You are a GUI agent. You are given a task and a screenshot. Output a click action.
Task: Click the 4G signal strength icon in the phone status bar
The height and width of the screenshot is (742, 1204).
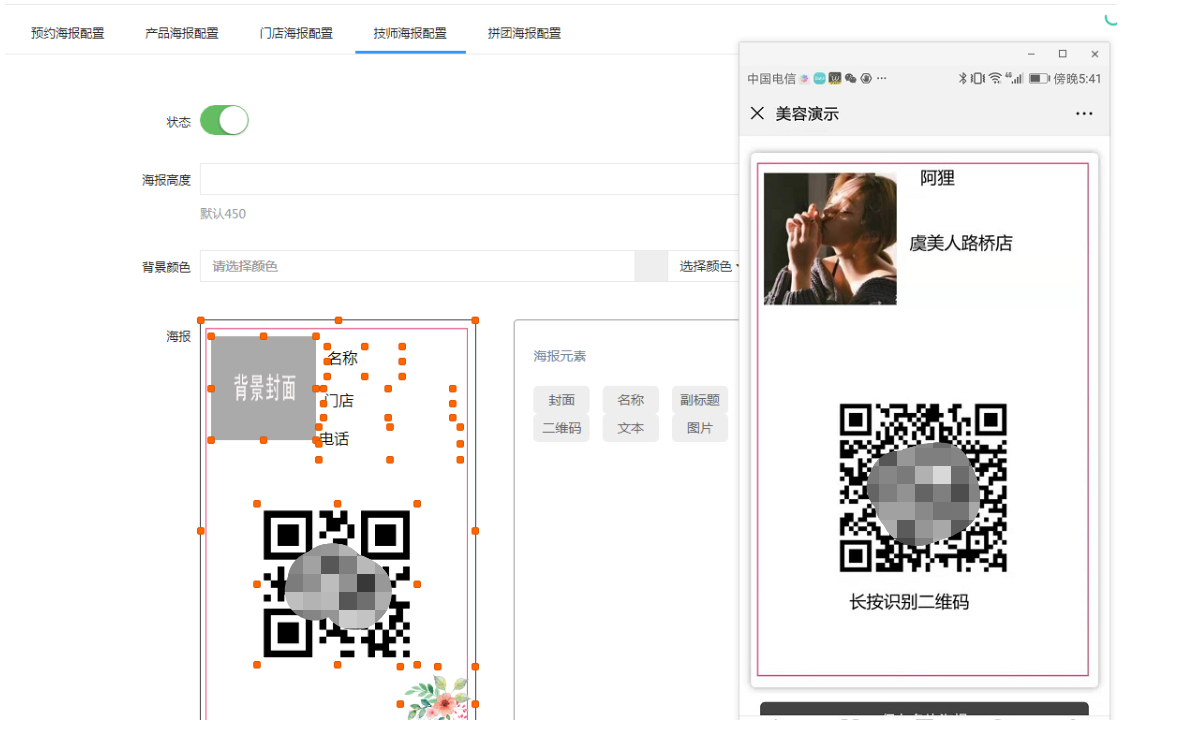coord(1014,79)
